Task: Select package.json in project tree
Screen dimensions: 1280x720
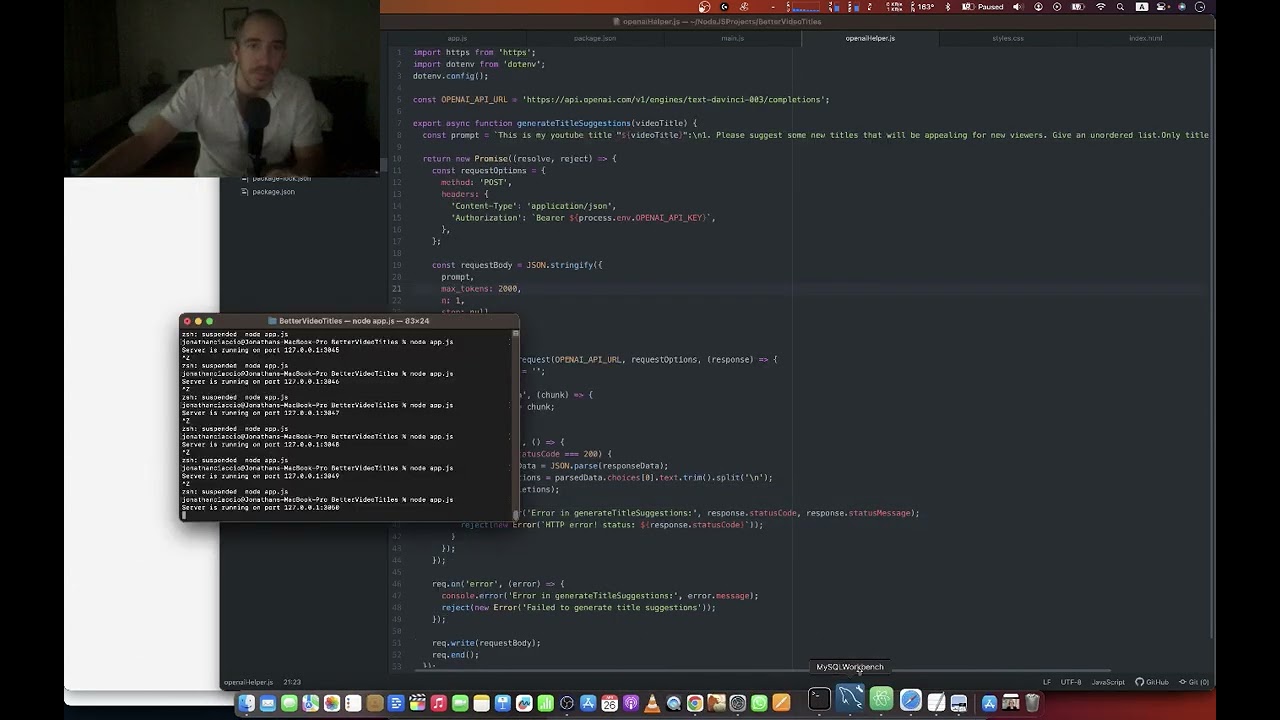Action: coord(273,192)
